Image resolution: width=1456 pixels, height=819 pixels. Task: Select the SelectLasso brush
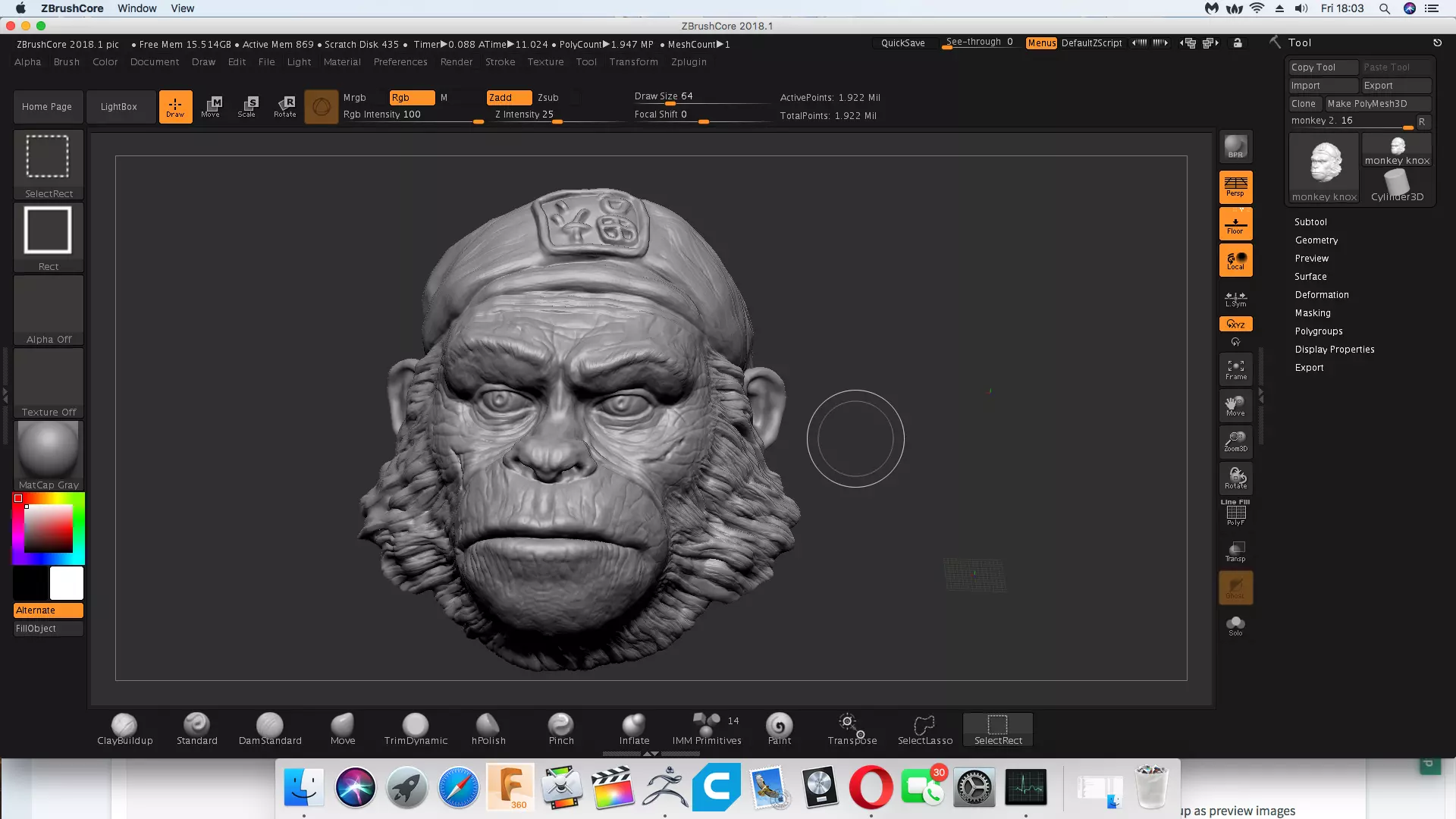925,730
